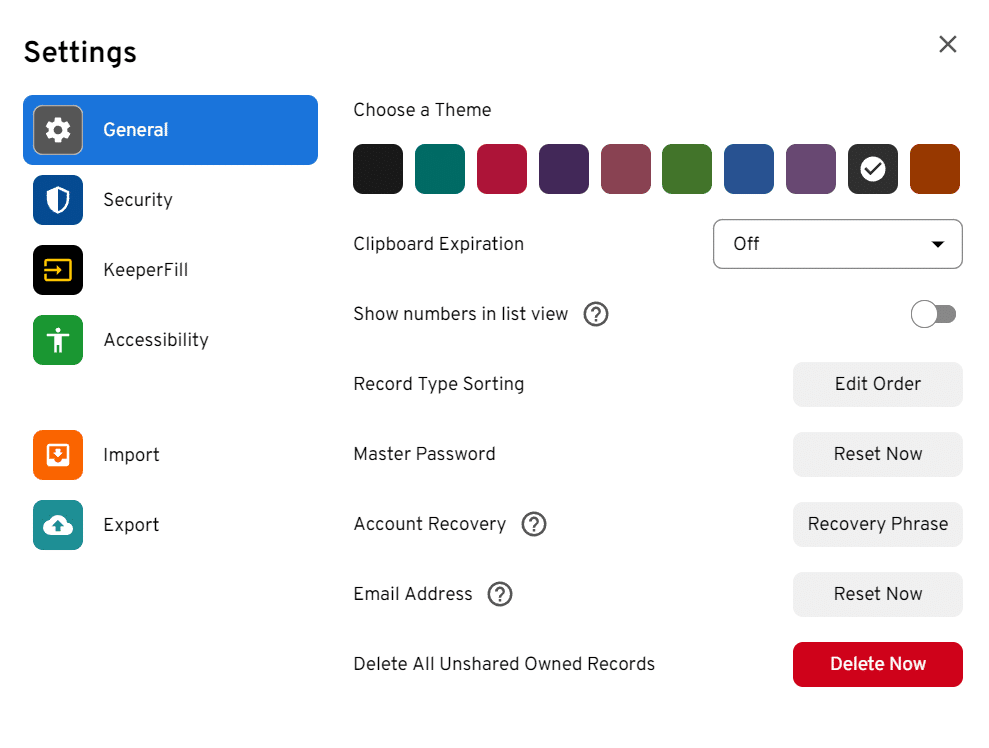Select the Security shield icon
This screenshot has height=748, width=989.
tap(57, 200)
